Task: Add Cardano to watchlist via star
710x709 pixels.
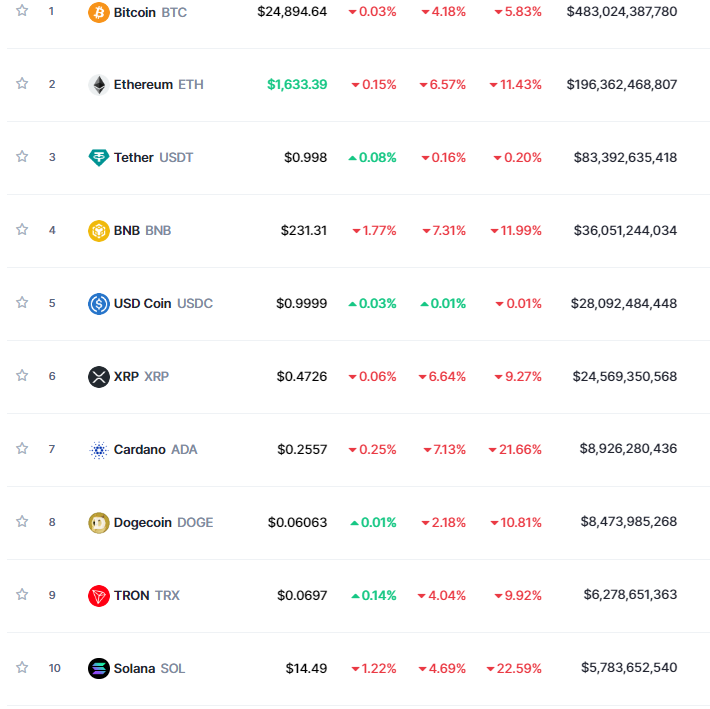Action: pyautogui.click(x=22, y=449)
